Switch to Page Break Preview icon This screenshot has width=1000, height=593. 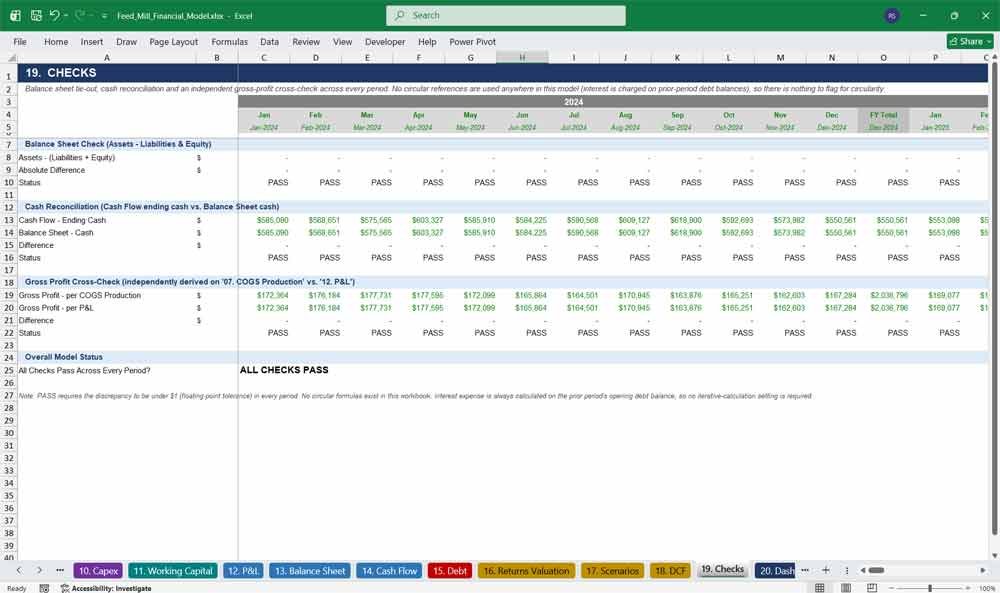[872, 588]
